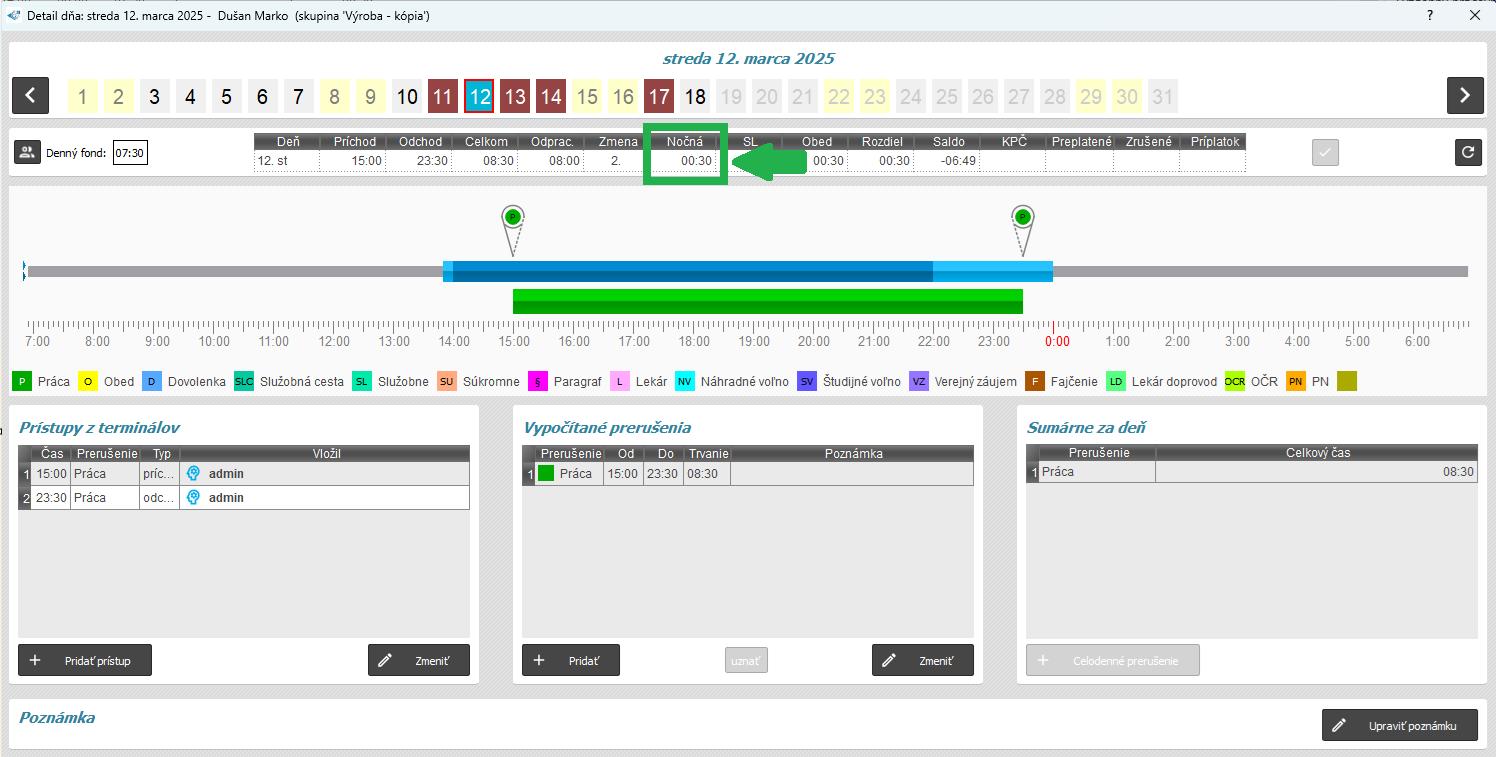
Task: Click Pridať in Vypočítané prerušenia panel
Action: point(571,661)
